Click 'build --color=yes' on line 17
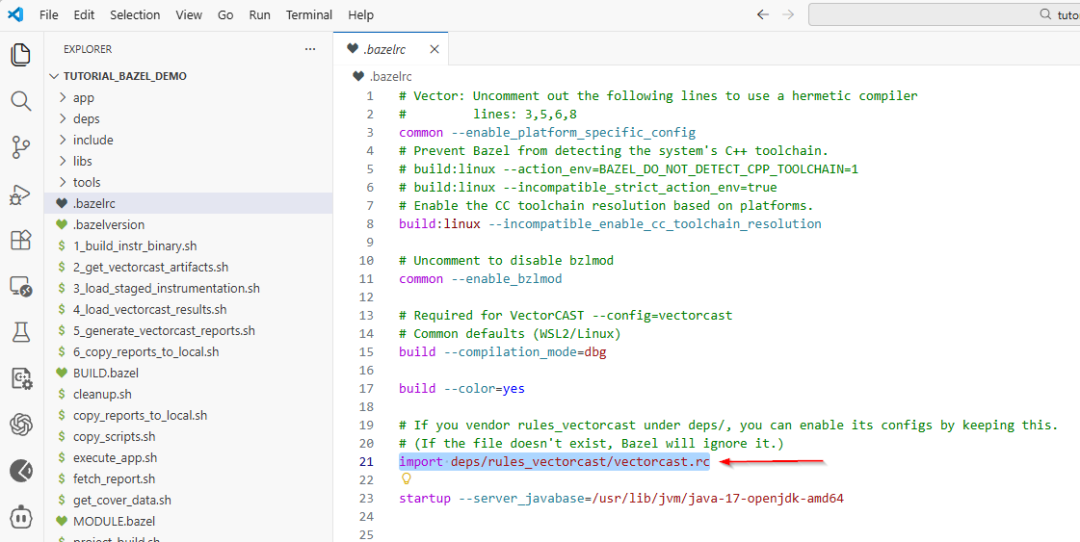This screenshot has height=542, width=1080. pyautogui.click(x=461, y=388)
